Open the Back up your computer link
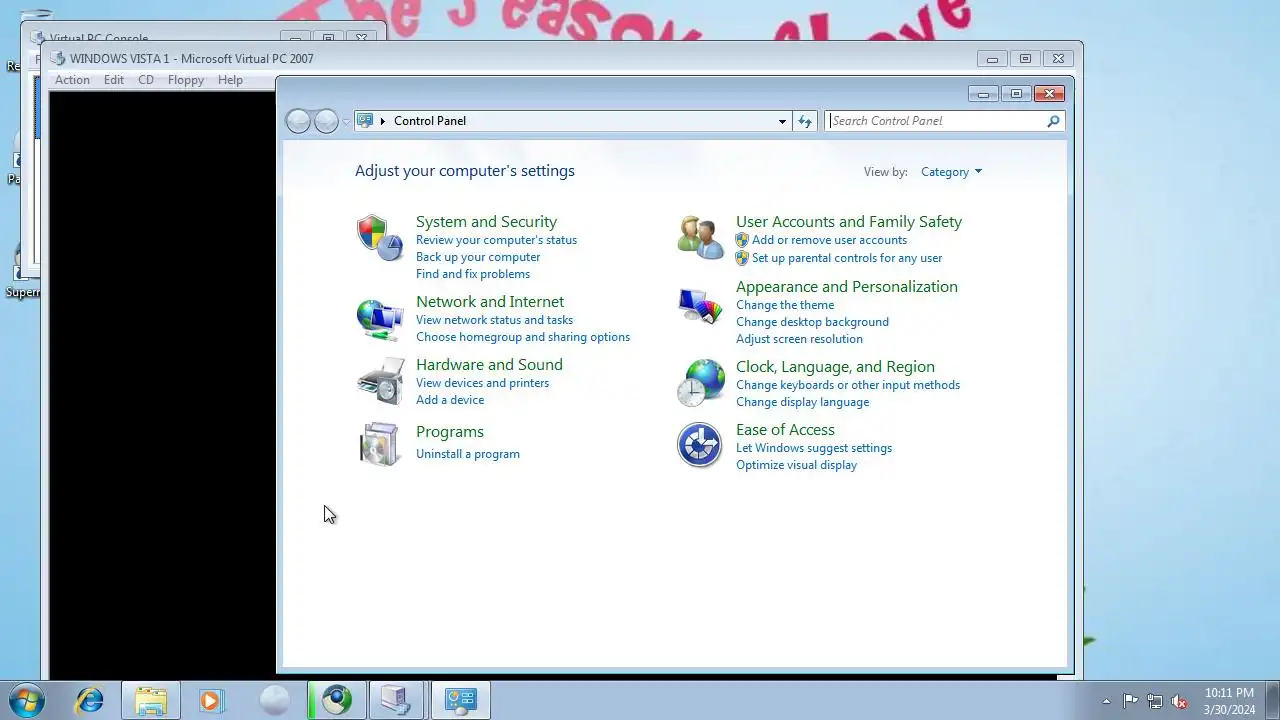This screenshot has height=720, width=1280. click(478, 257)
